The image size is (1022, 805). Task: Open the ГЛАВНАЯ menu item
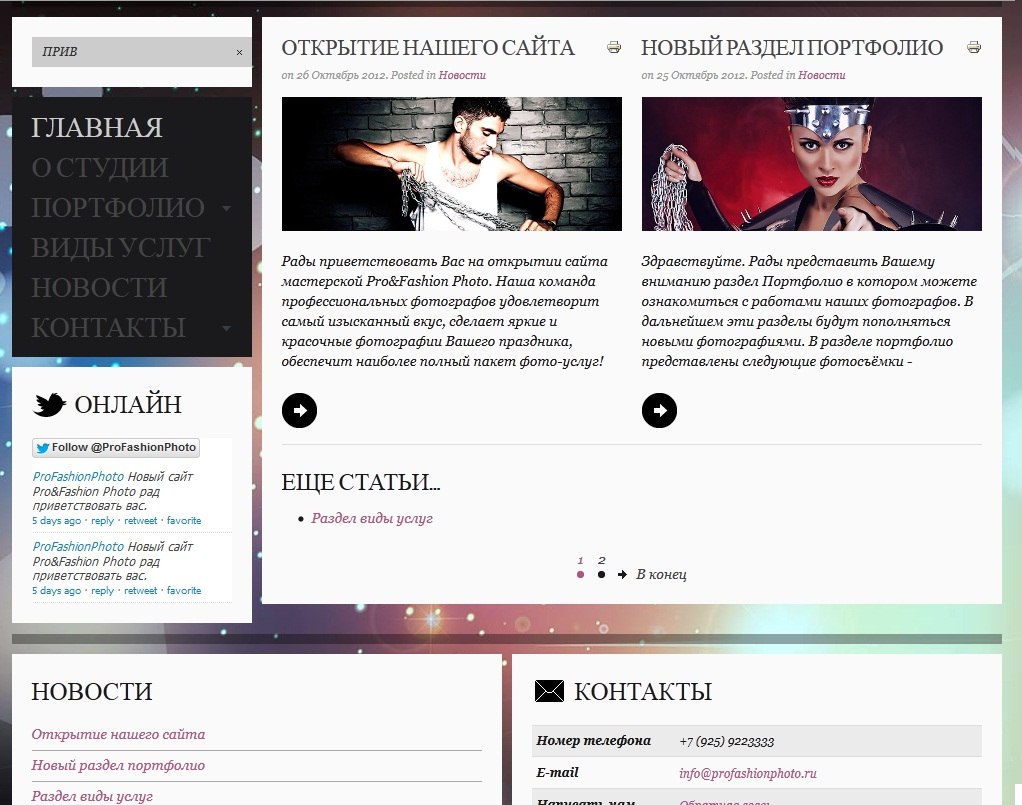pyautogui.click(x=97, y=128)
